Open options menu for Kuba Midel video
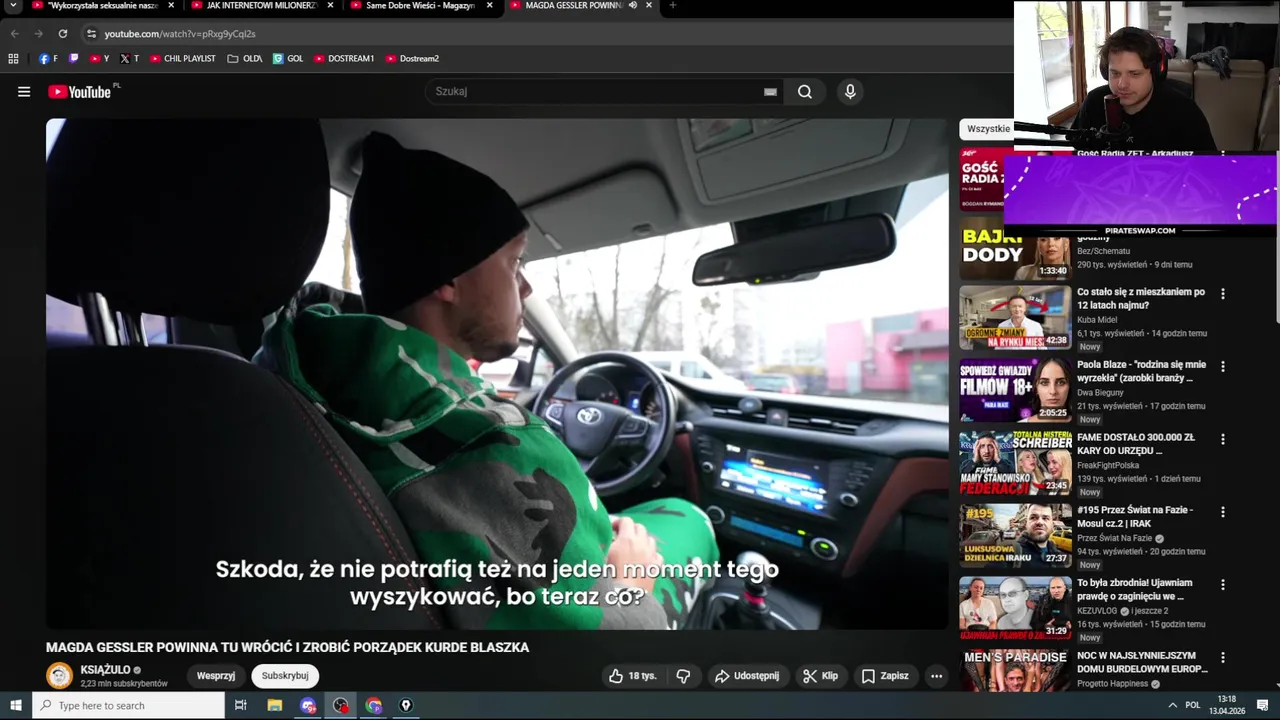Screen dimensions: 1280x720 click(1222, 294)
